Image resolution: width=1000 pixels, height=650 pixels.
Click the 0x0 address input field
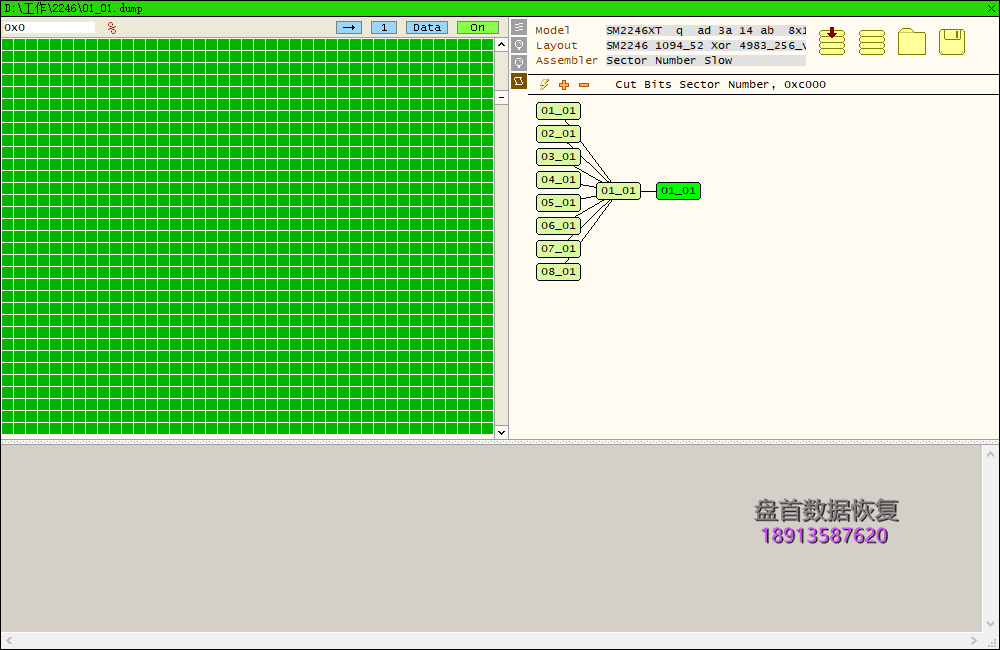click(x=49, y=27)
